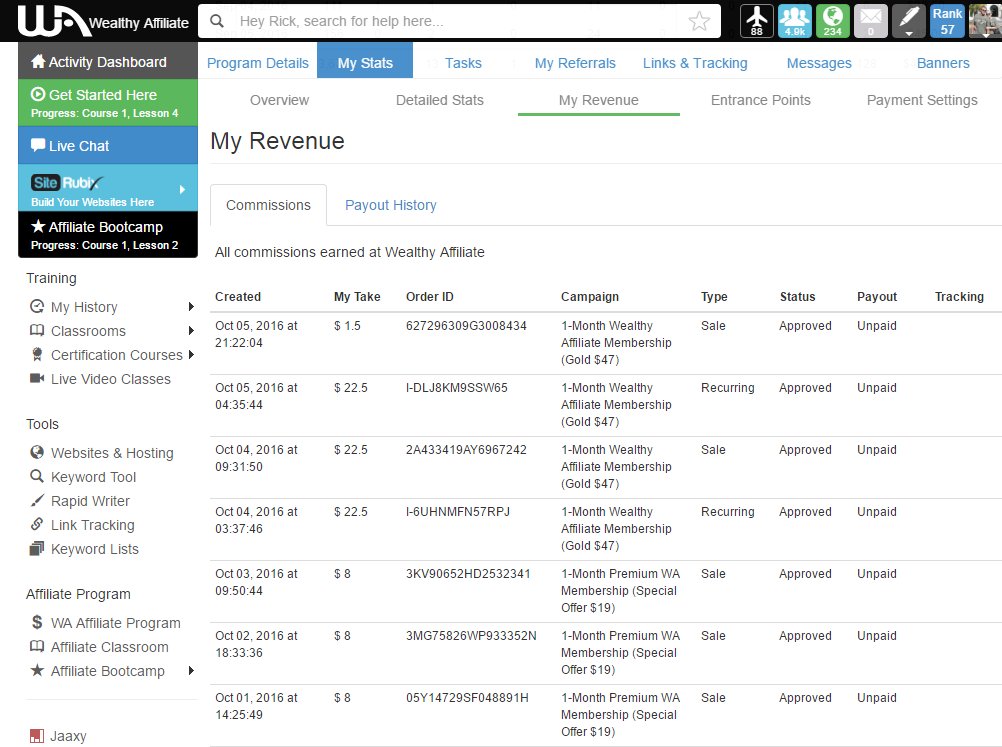Open the Activity Dashboard home icon

tap(38, 61)
